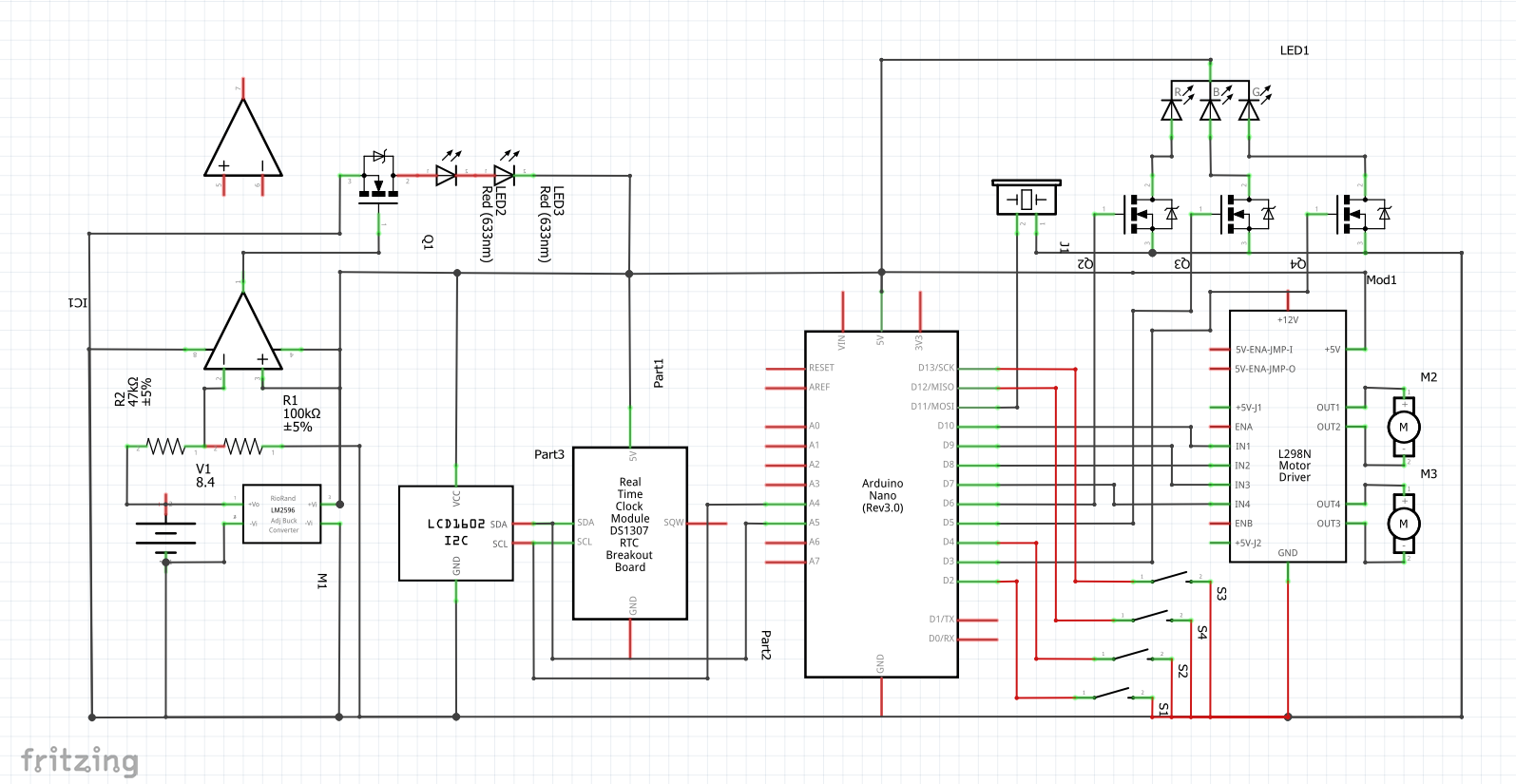The width and height of the screenshot is (1516, 784).
Task: Click the V1 8.4 battery label
Action: [x=204, y=475]
